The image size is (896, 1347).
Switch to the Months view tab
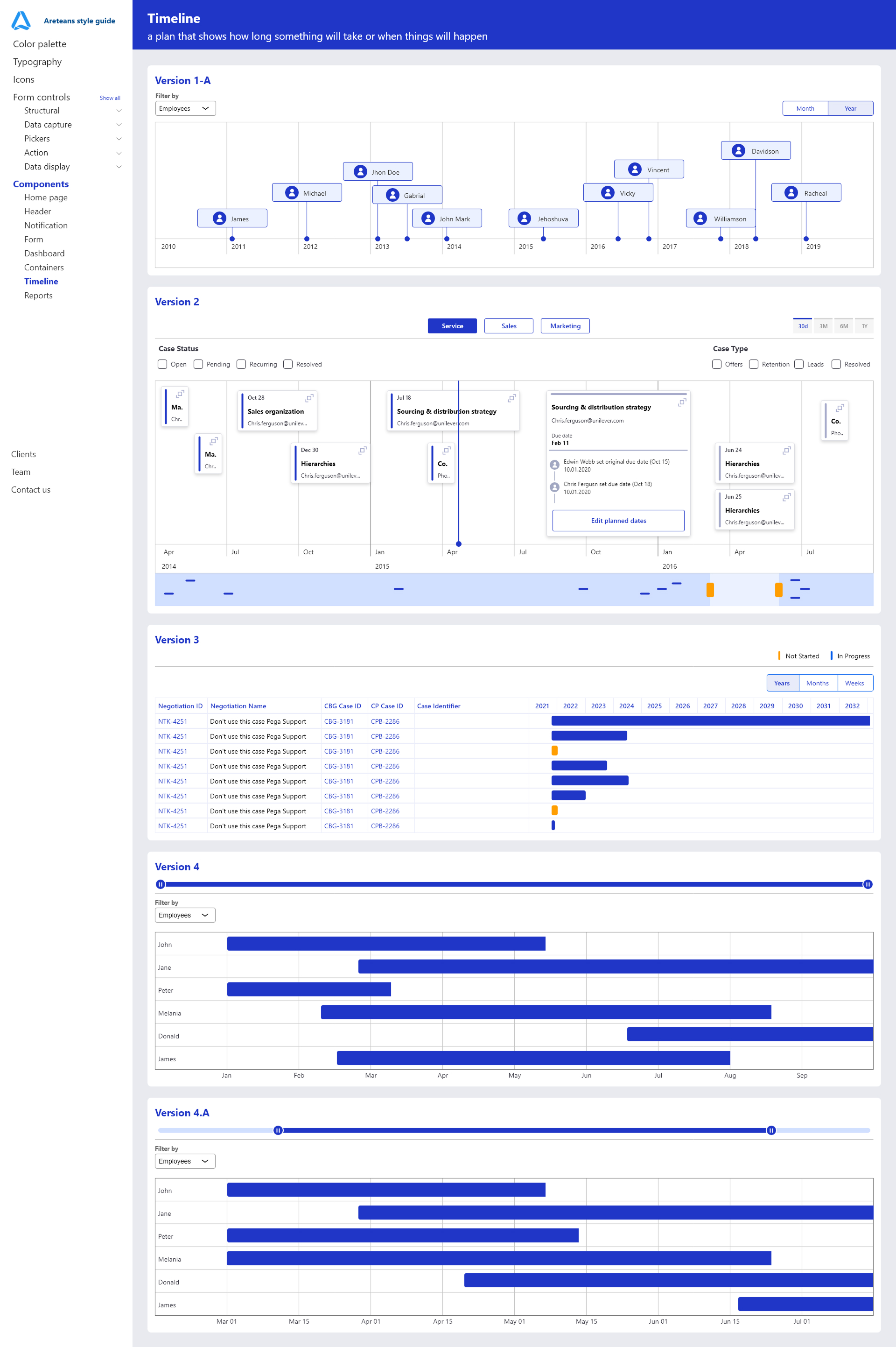pyautogui.click(x=817, y=683)
